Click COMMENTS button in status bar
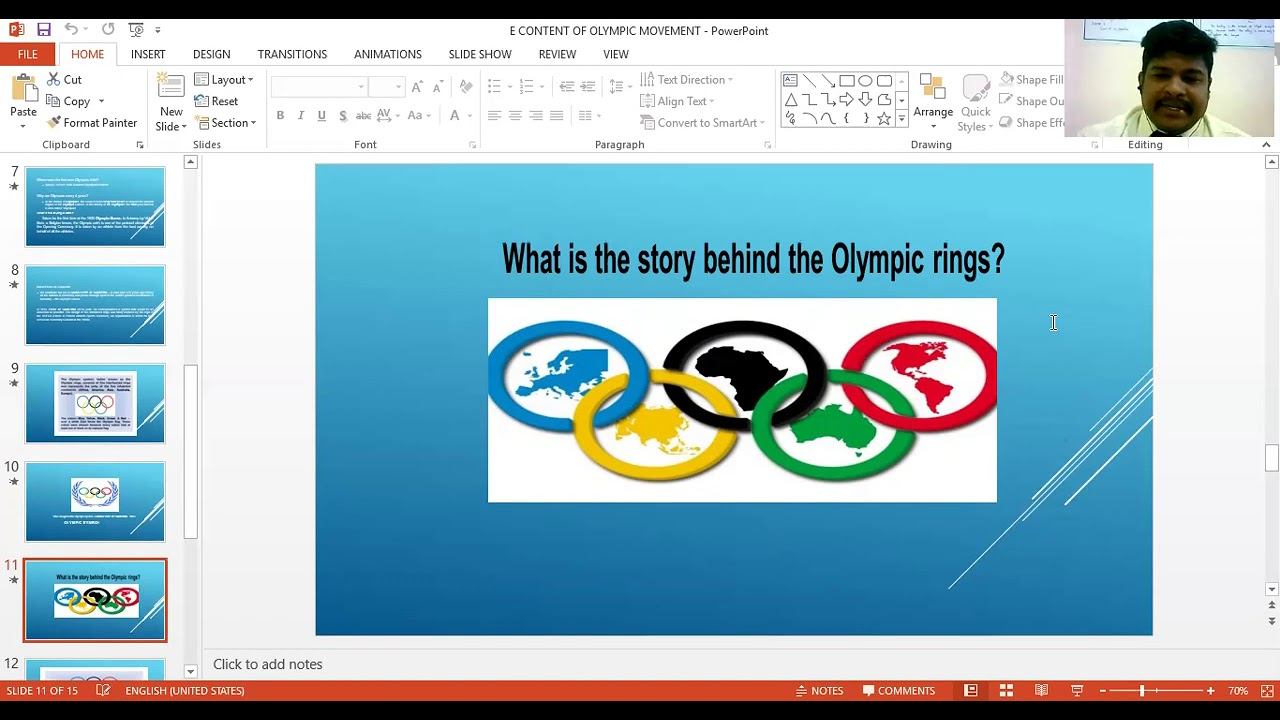 tap(899, 691)
